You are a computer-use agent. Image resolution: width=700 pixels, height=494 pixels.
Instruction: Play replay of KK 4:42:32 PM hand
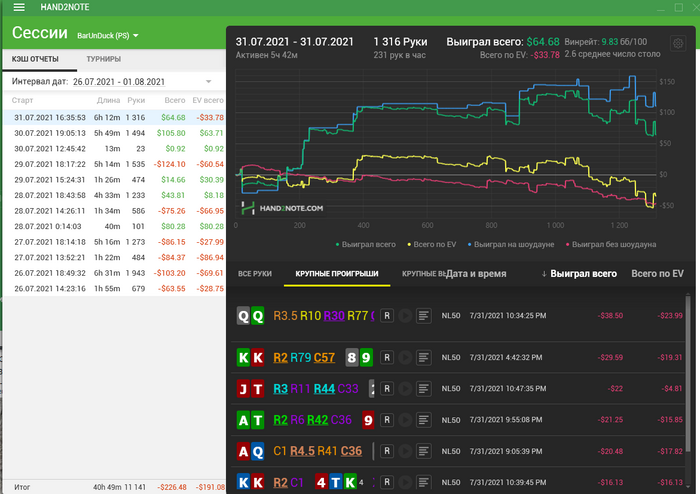[405, 357]
